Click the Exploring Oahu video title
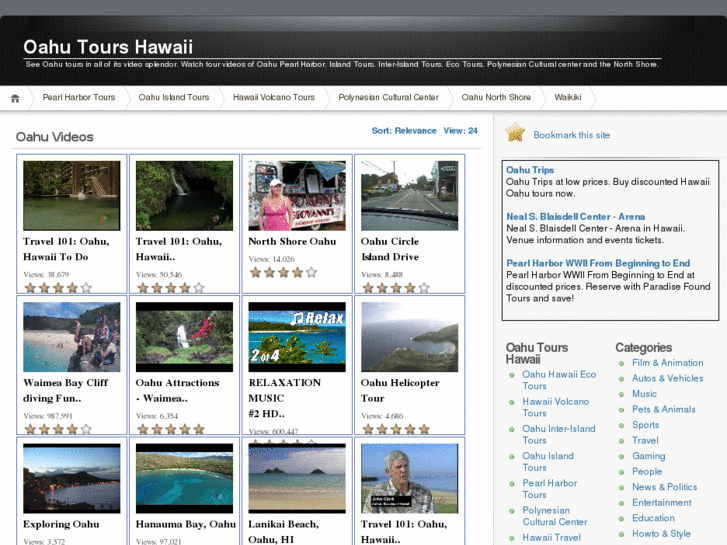This screenshot has height=545, width=727. point(61,524)
